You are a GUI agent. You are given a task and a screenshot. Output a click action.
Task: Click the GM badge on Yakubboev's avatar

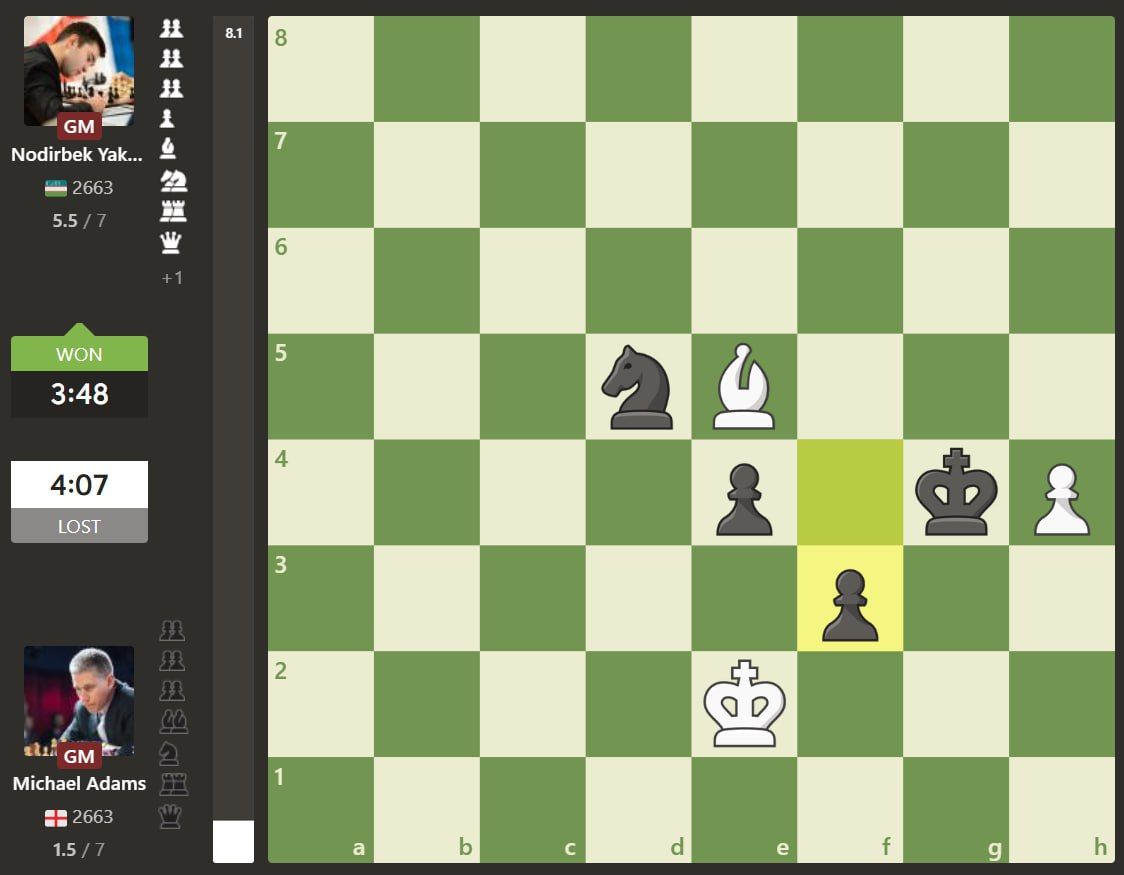coord(79,126)
